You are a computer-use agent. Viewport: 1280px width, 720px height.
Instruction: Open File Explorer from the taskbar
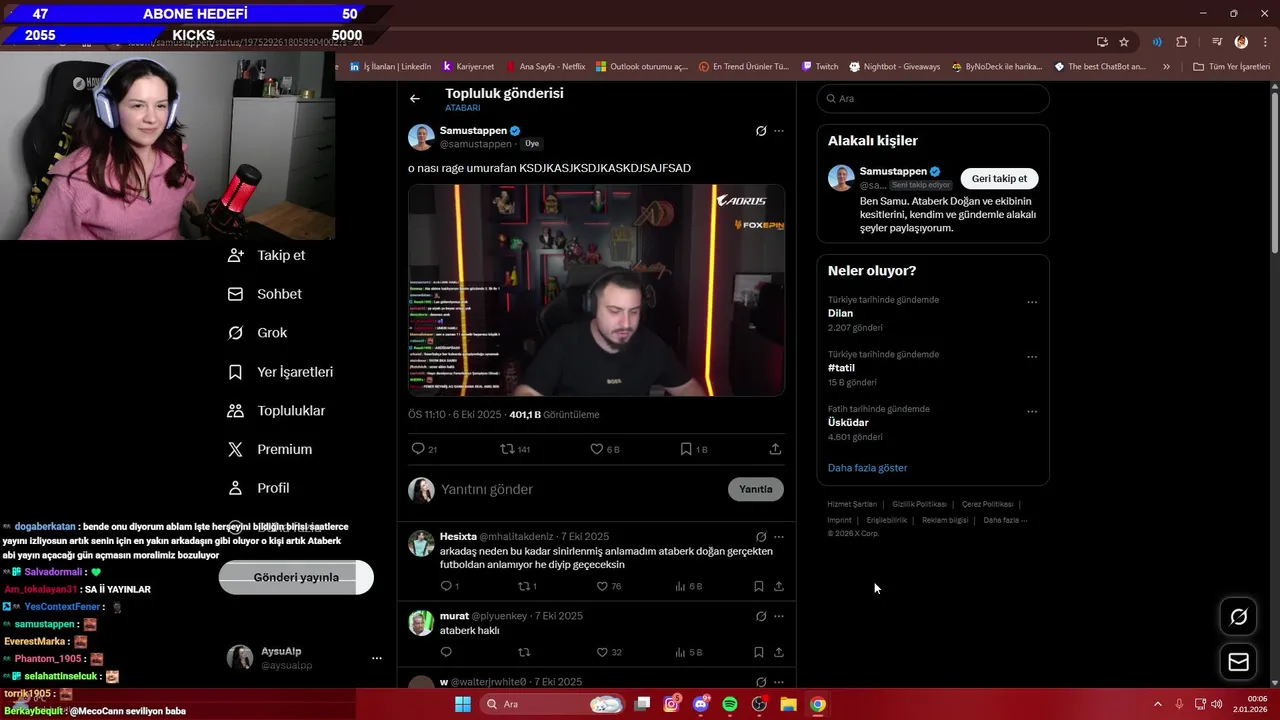788,704
